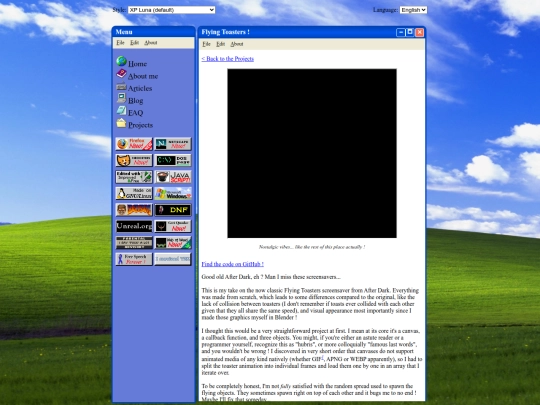Minimize the Flying Toasters window

pyautogui.click(x=401, y=32)
